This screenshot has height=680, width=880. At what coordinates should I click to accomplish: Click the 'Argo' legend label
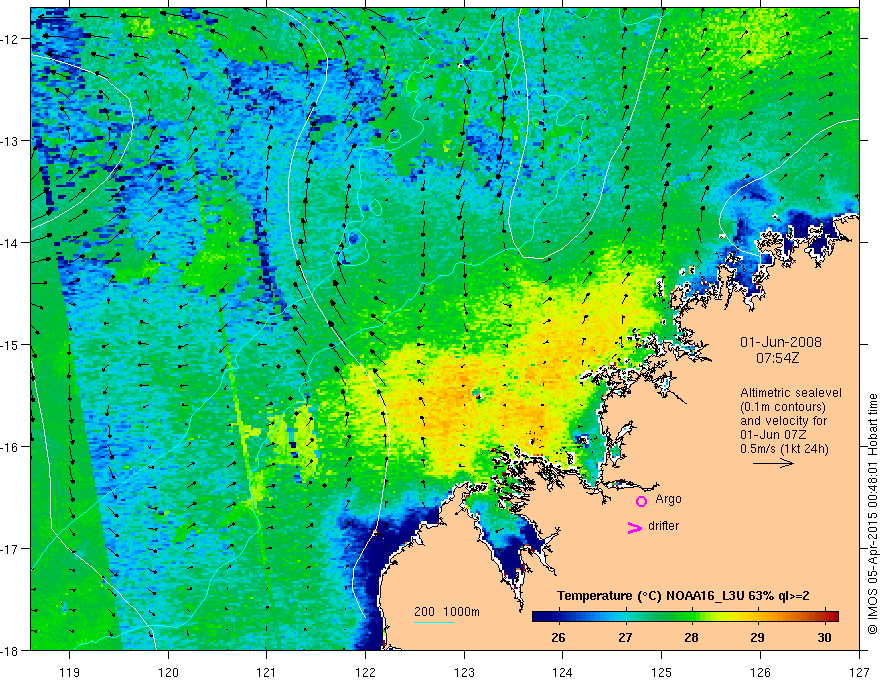668,499
